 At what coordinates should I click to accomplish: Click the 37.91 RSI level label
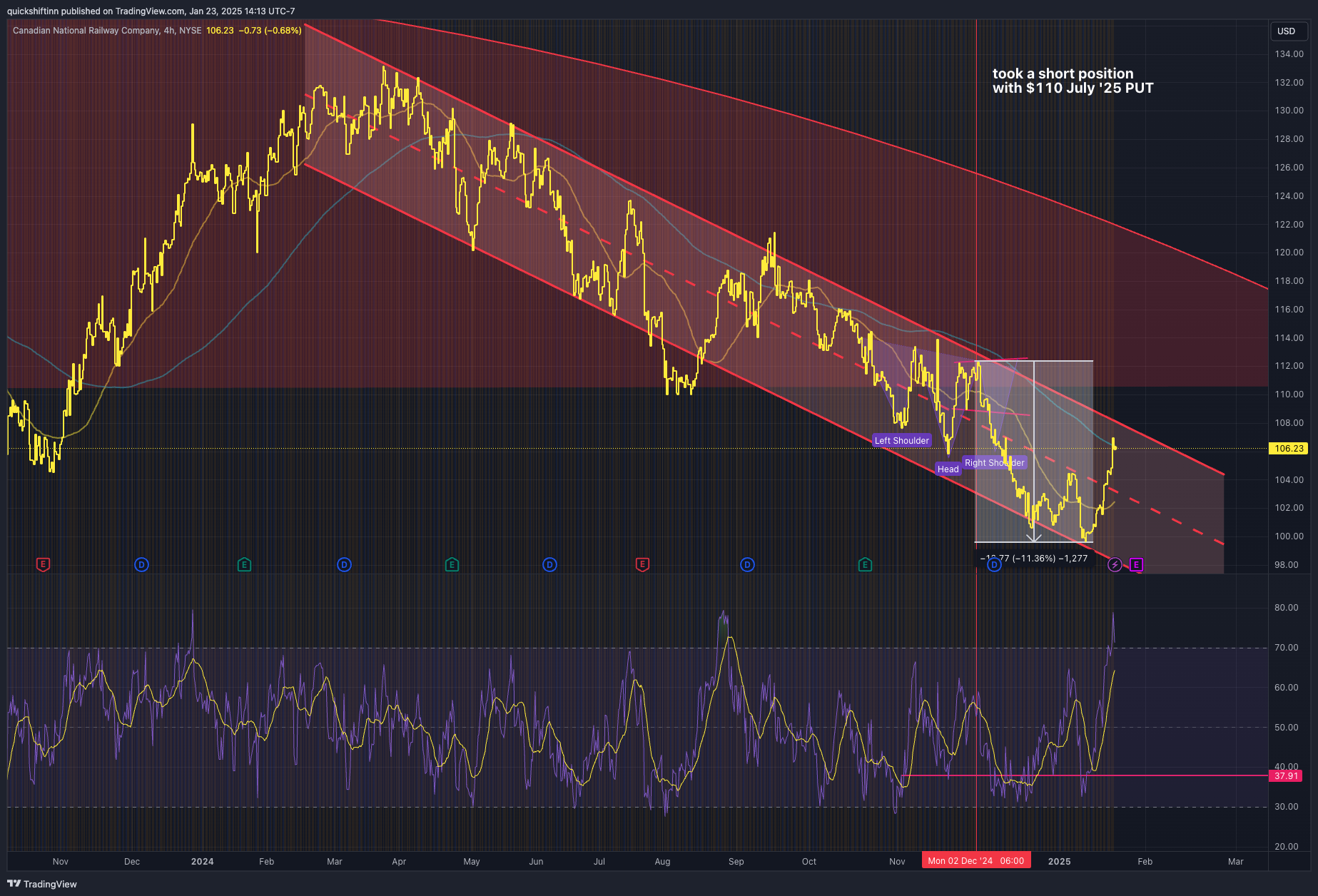tap(1287, 775)
